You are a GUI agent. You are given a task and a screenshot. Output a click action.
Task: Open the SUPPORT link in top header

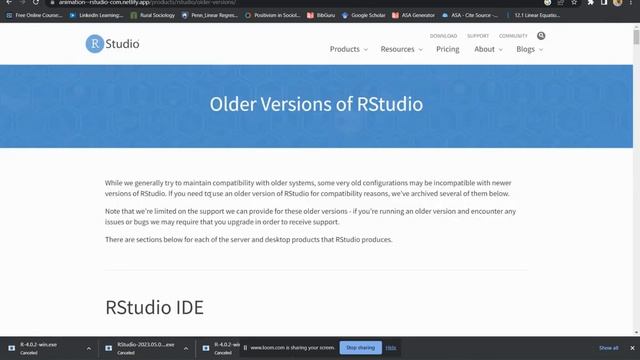pos(478,36)
